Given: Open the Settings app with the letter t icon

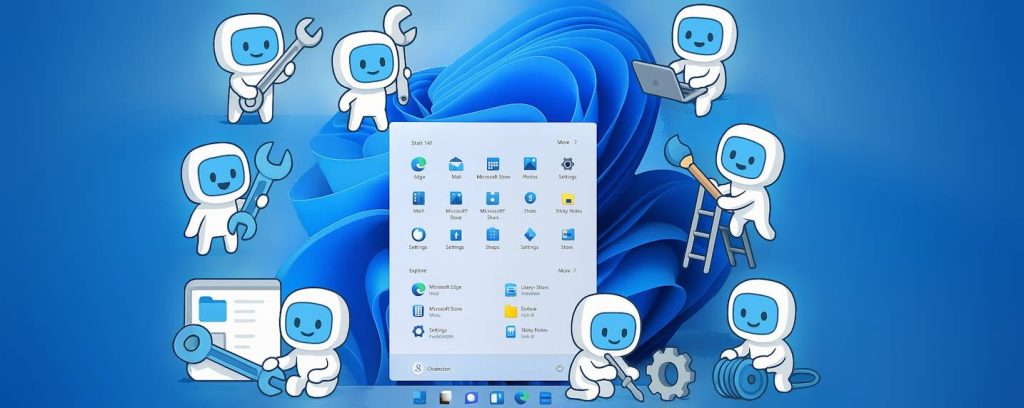Looking at the screenshot, I should click(455, 239).
